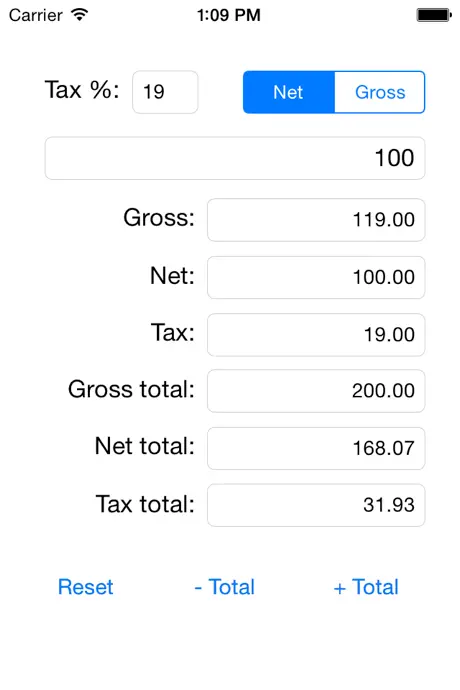The width and height of the screenshot is (460, 690).
Task: Subtract with the - Total button
Action: 224,587
